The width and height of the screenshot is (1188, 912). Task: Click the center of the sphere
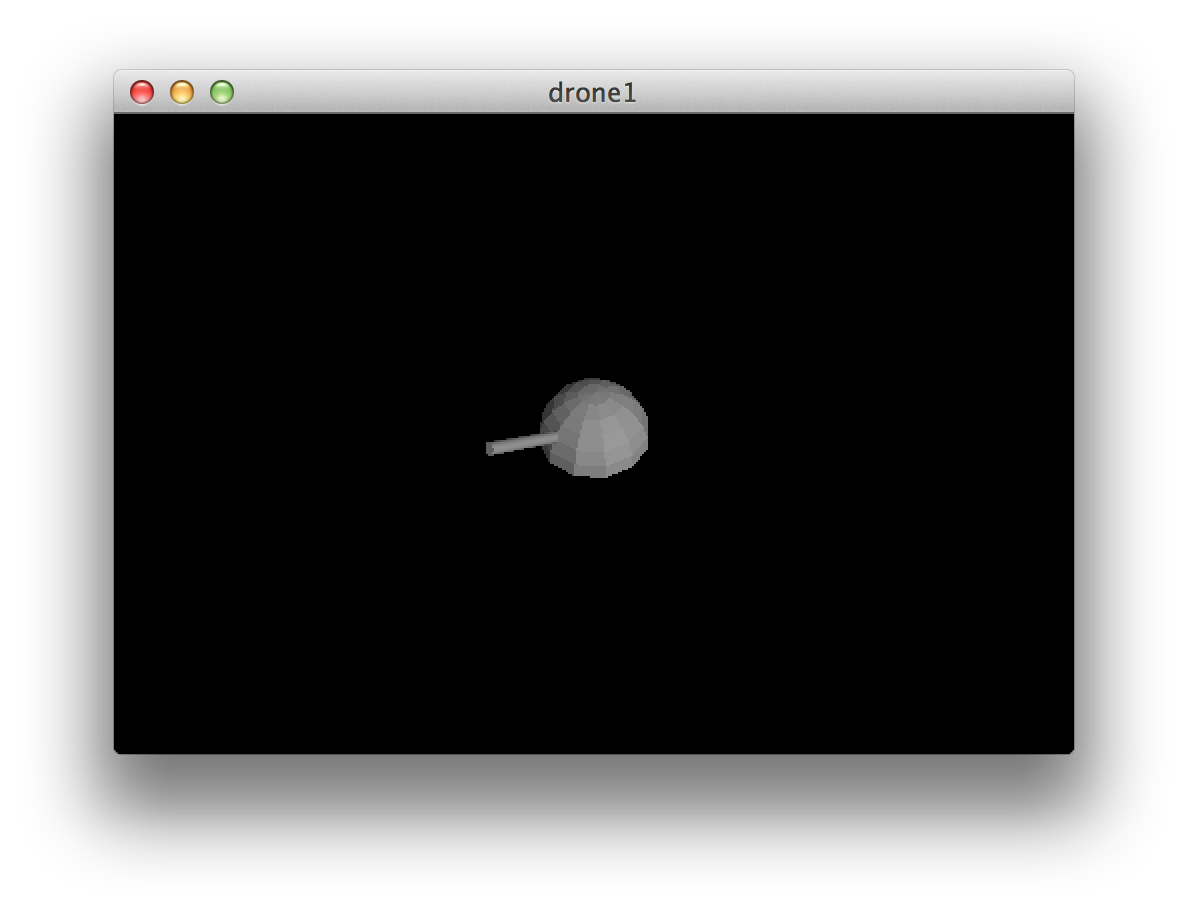[595, 428]
